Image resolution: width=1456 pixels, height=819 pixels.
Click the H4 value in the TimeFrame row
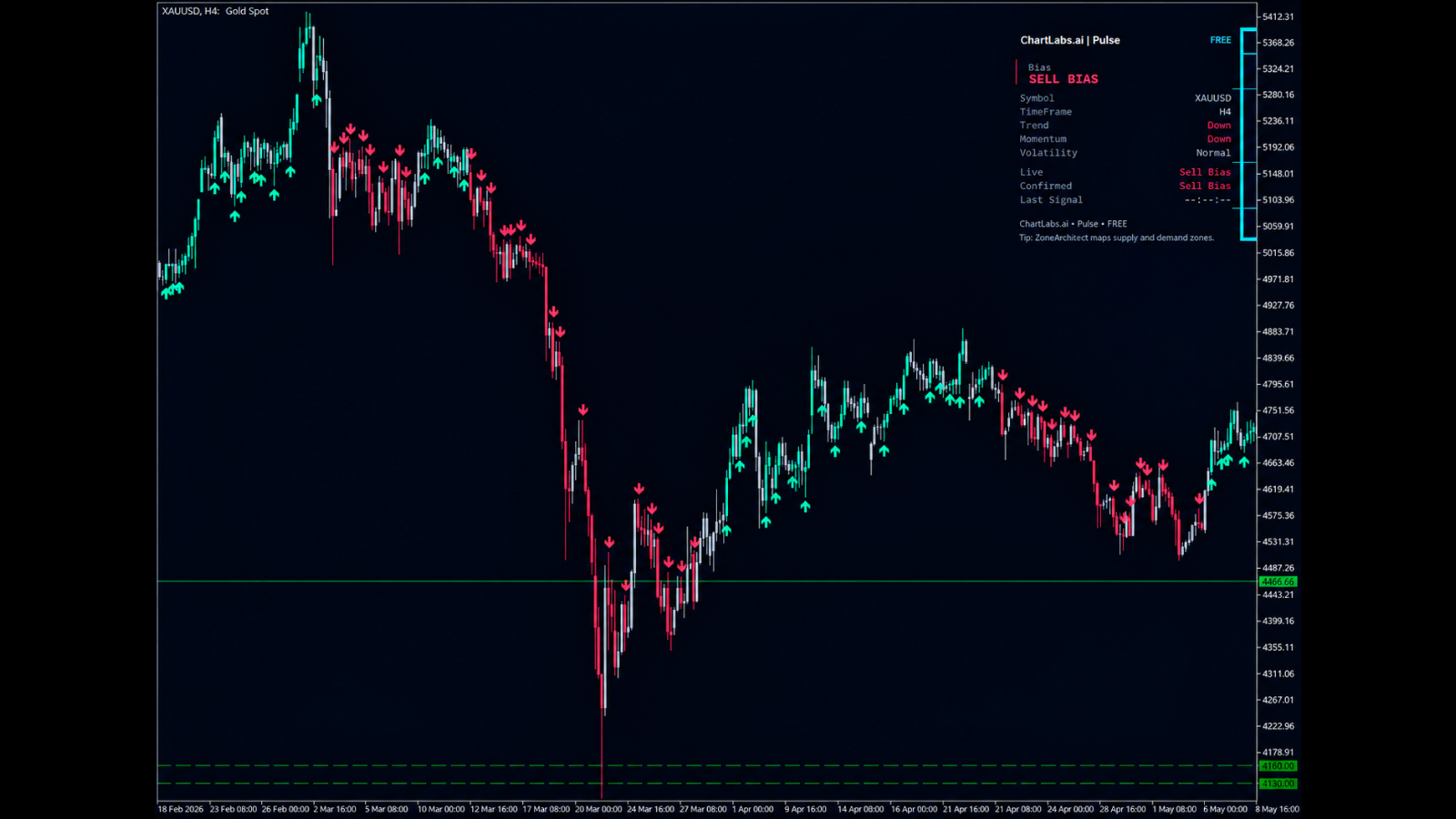[1225, 112]
